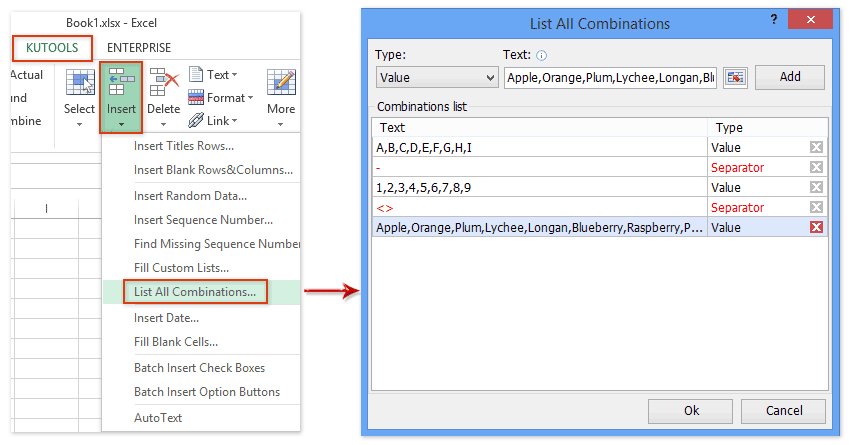Switch to the ENTERPRISE tab
The height and width of the screenshot is (445, 850).
pyautogui.click(x=139, y=48)
